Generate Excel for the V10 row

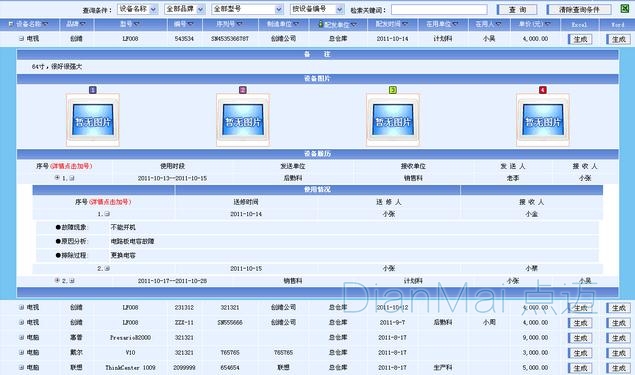580,353
